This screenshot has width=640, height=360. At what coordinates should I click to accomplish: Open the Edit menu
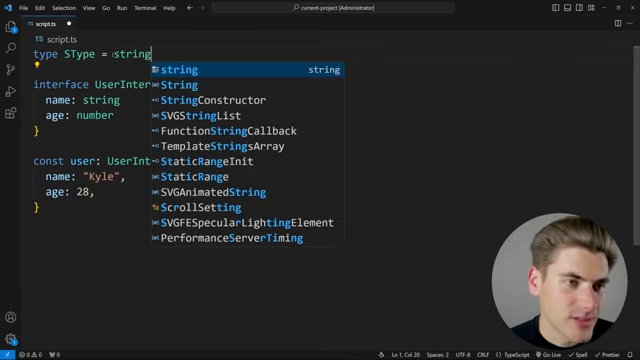pyautogui.click(x=40, y=8)
